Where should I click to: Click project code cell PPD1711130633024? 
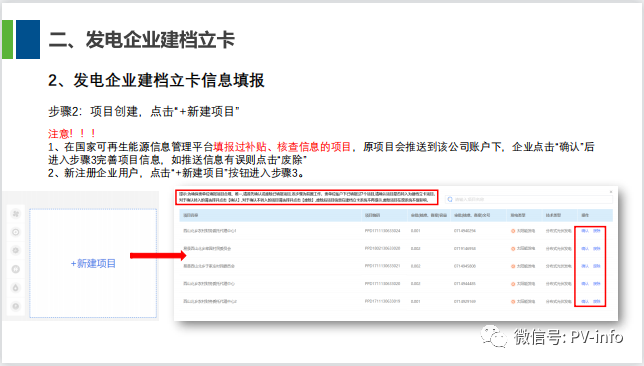click(x=382, y=231)
